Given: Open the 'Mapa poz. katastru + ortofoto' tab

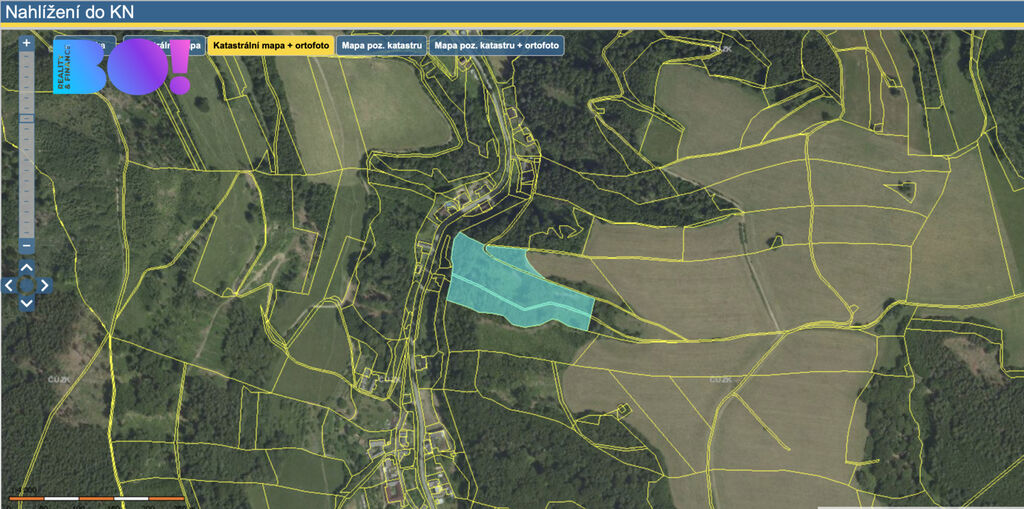Looking at the screenshot, I should (x=496, y=46).
